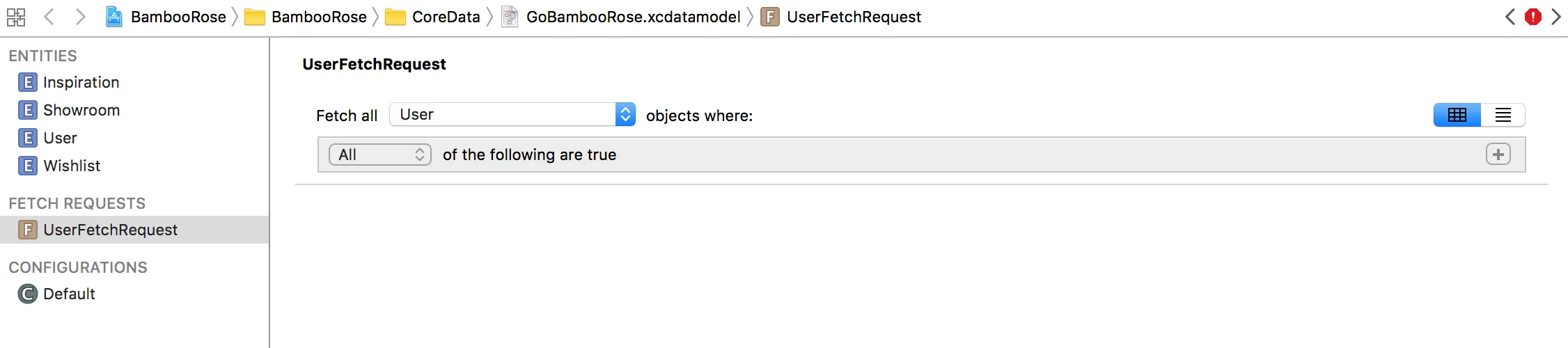The width and height of the screenshot is (1568, 348).
Task: Select UserFetchRequest in the sidebar
Action: coord(110,230)
